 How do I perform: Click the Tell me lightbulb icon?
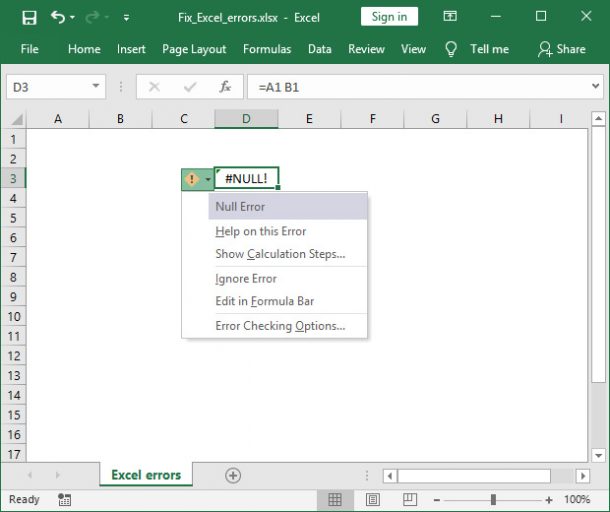pos(451,49)
